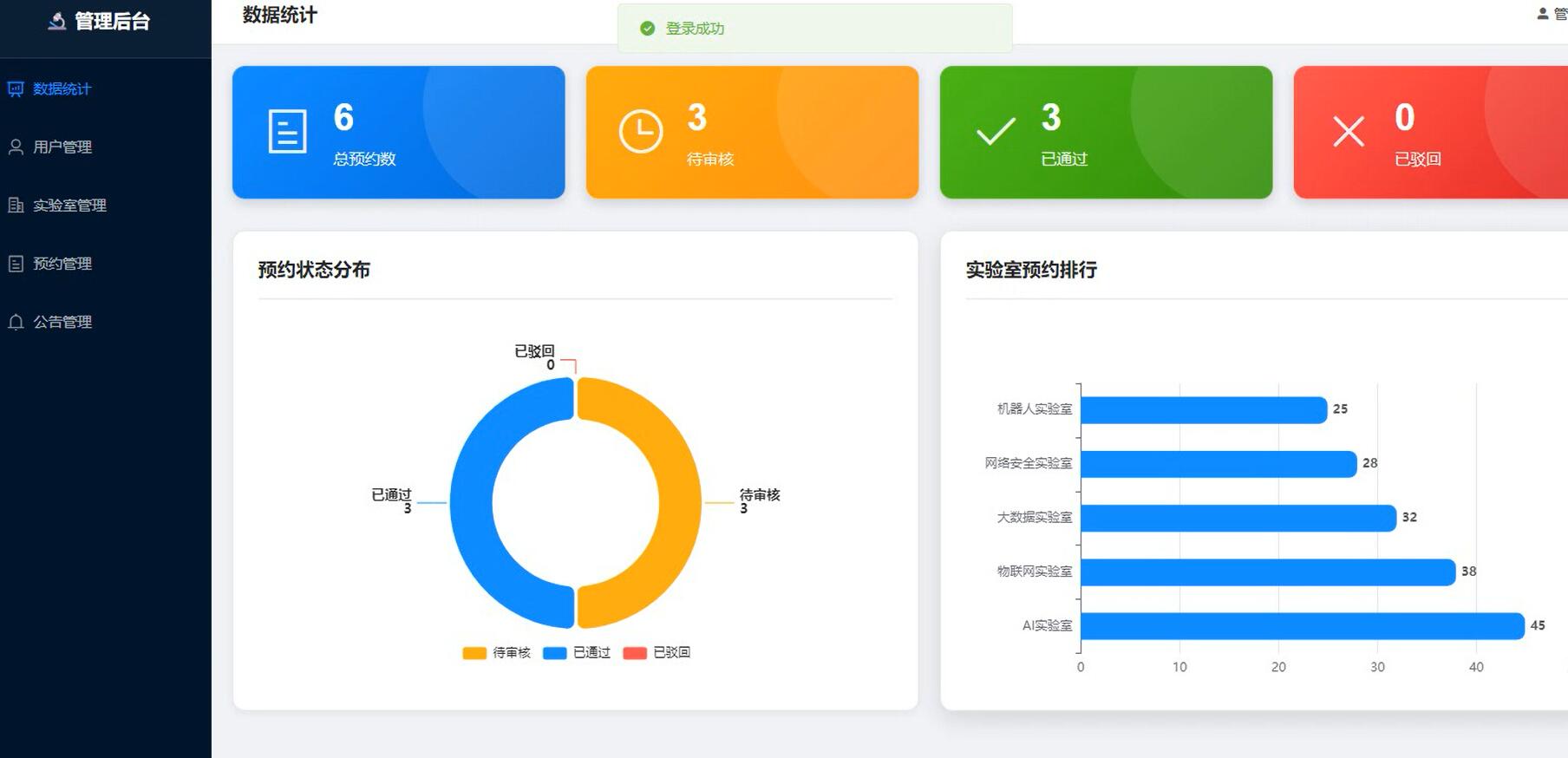Click the number 6 on the blue card

[343, 117]
